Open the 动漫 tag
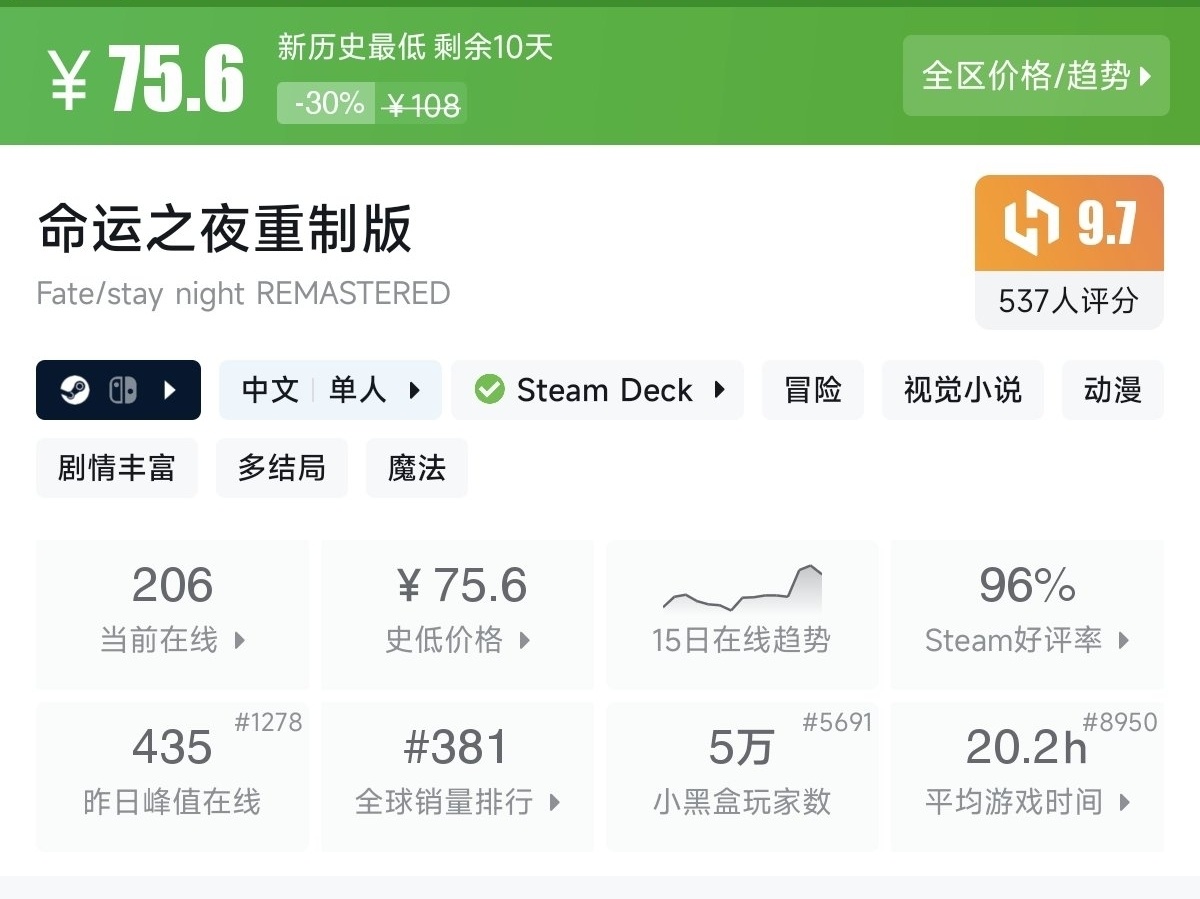The height and width of the screenshot is (899, 1200). [1112, 390]
